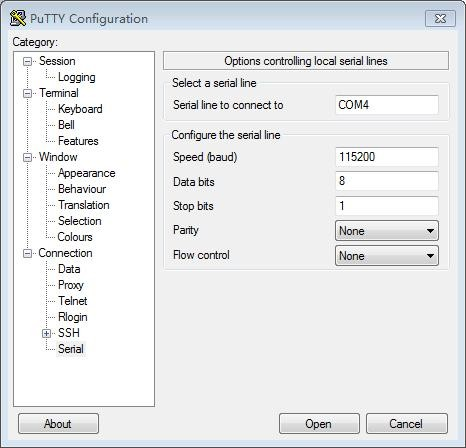Click the PuTTY icon in title bar
Image resolution: width=466 pixels, height=448 pixels.
pyautogui.click(x=18, y=18)
